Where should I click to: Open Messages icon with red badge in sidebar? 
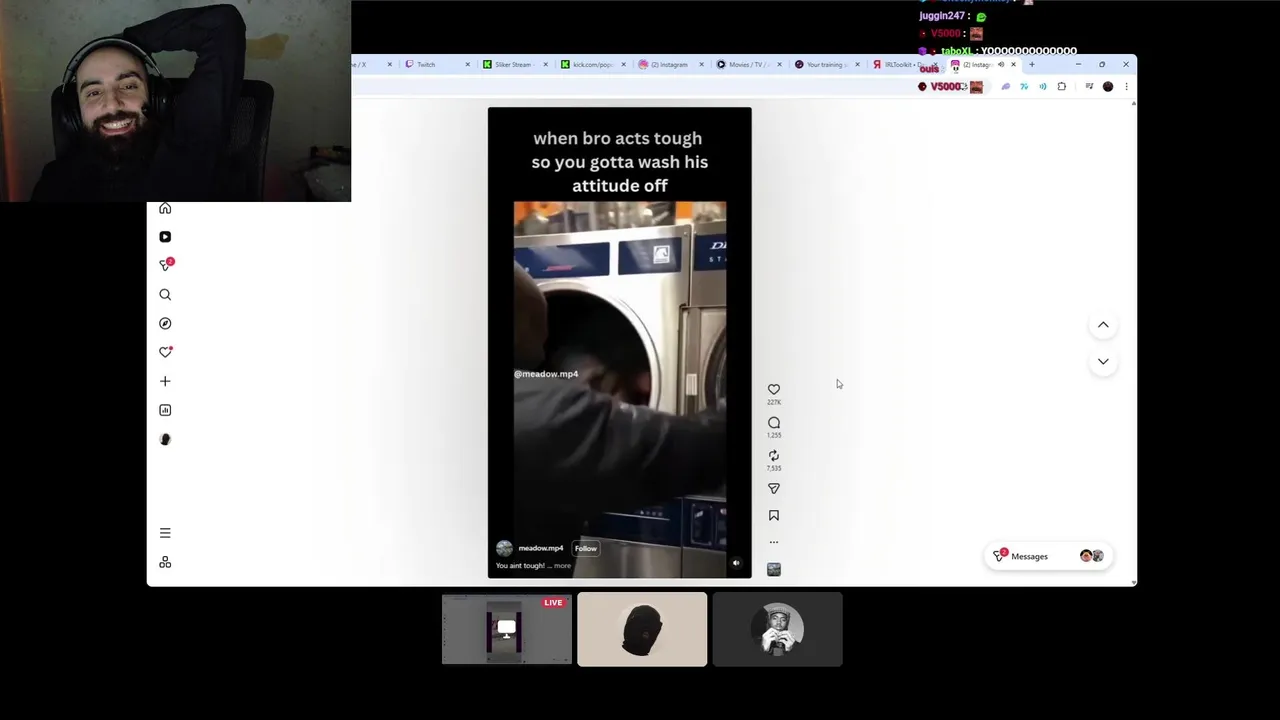pyautogui.click(x=166, y=265)
